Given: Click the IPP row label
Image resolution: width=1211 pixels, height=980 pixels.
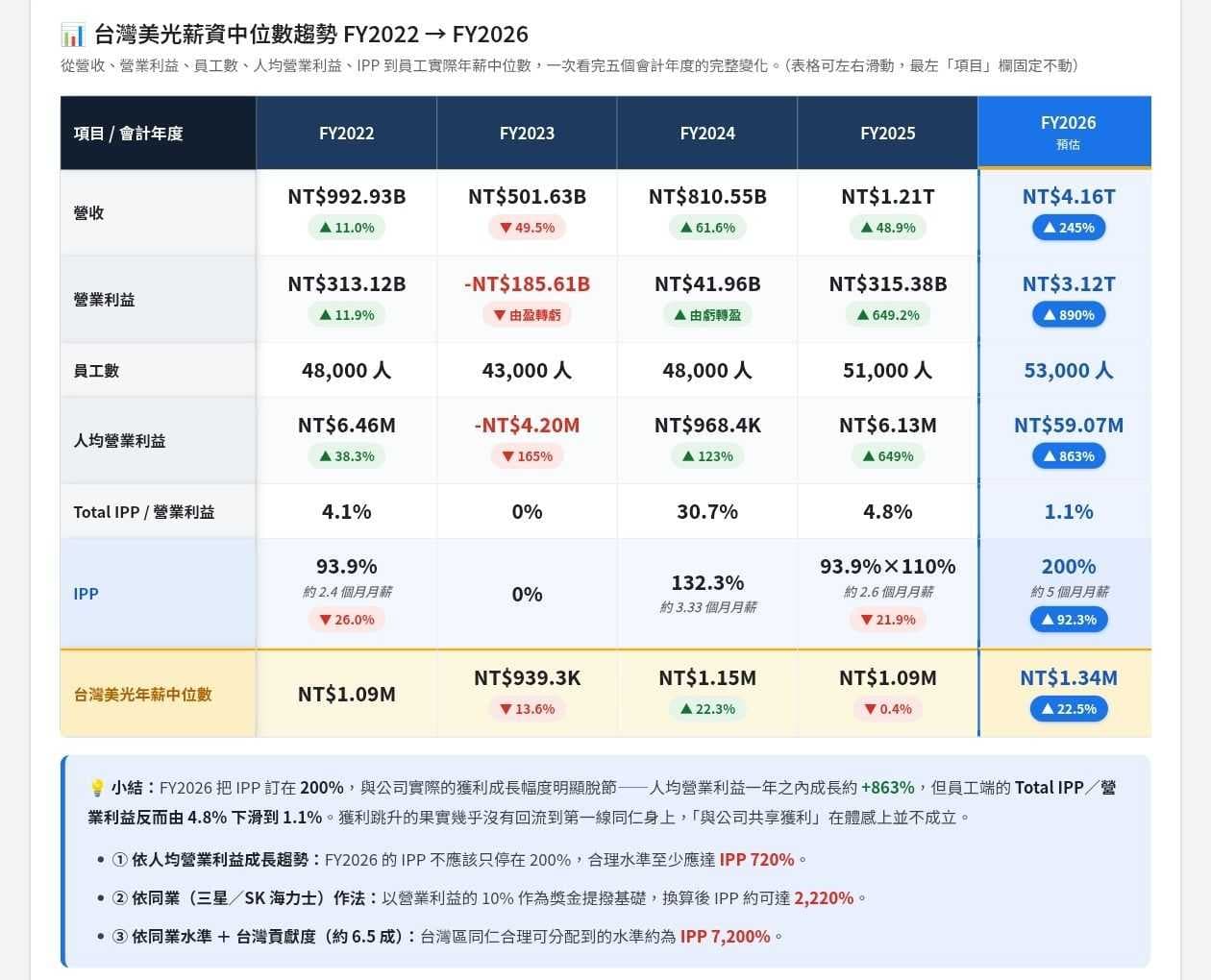Looking at the screenshot, I should click(x=86, y=594).
